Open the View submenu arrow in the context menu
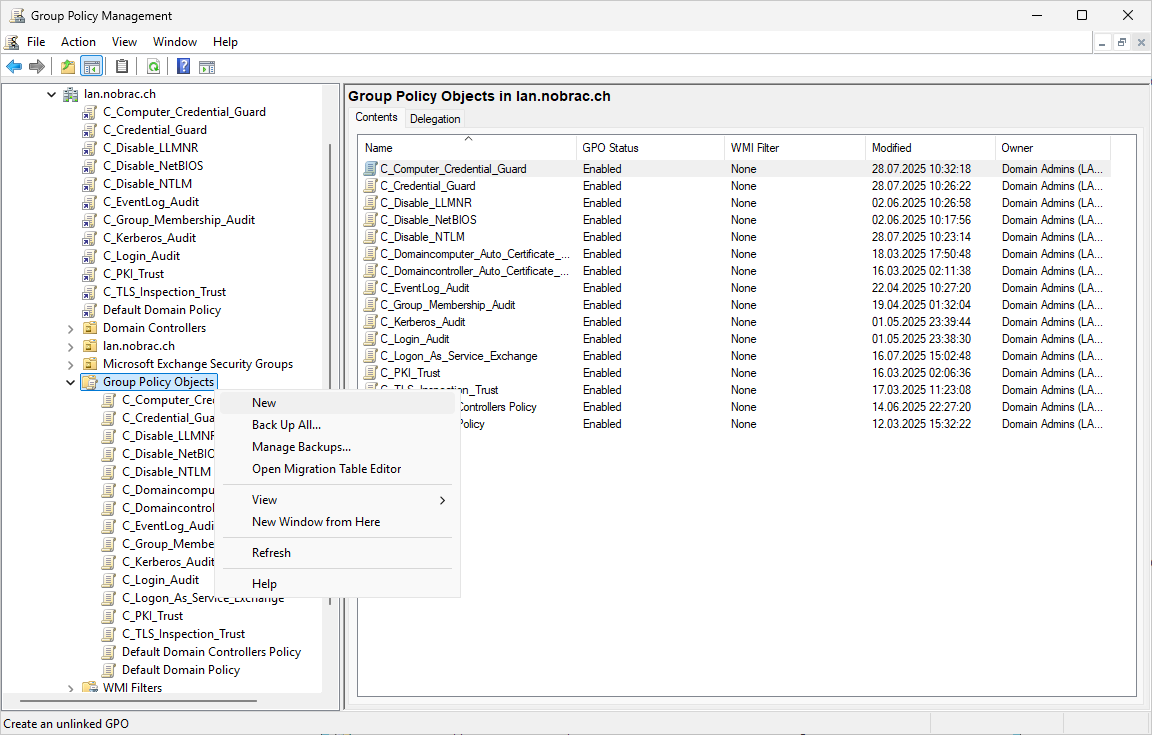 [x=442, y=501]
